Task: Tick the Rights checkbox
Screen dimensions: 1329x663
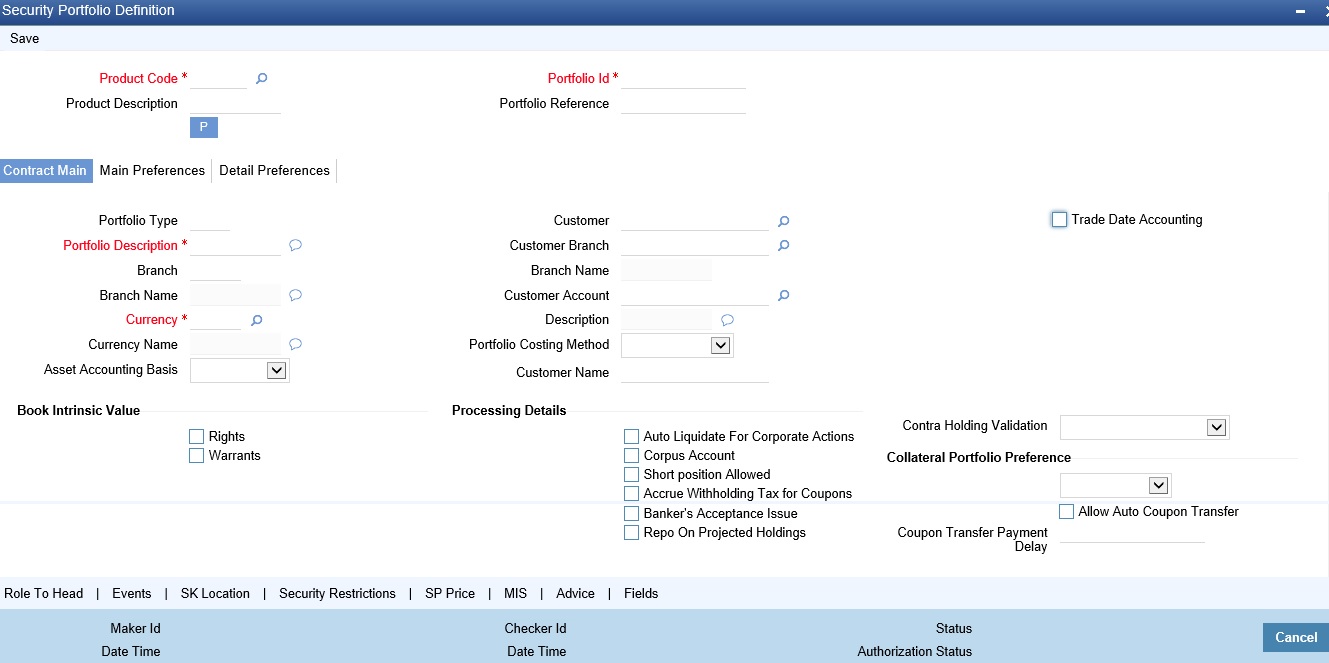Action: click(196, 437)
